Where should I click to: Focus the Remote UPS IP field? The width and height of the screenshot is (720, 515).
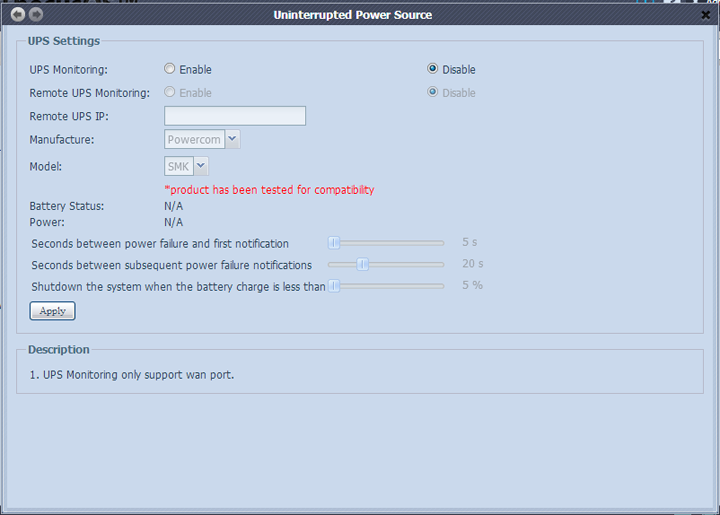[x=235, y=116]
